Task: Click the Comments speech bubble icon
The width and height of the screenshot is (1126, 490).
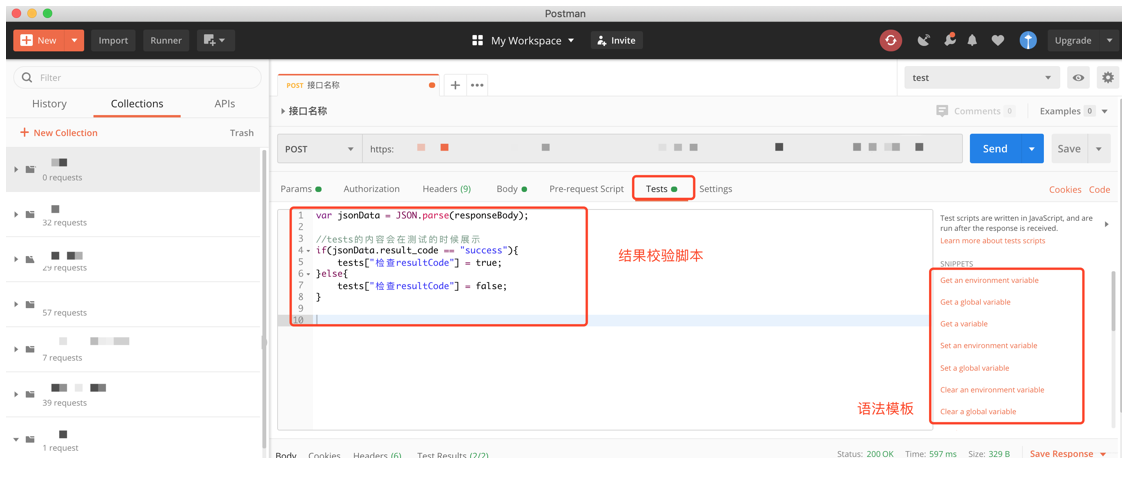Action: 942,111
